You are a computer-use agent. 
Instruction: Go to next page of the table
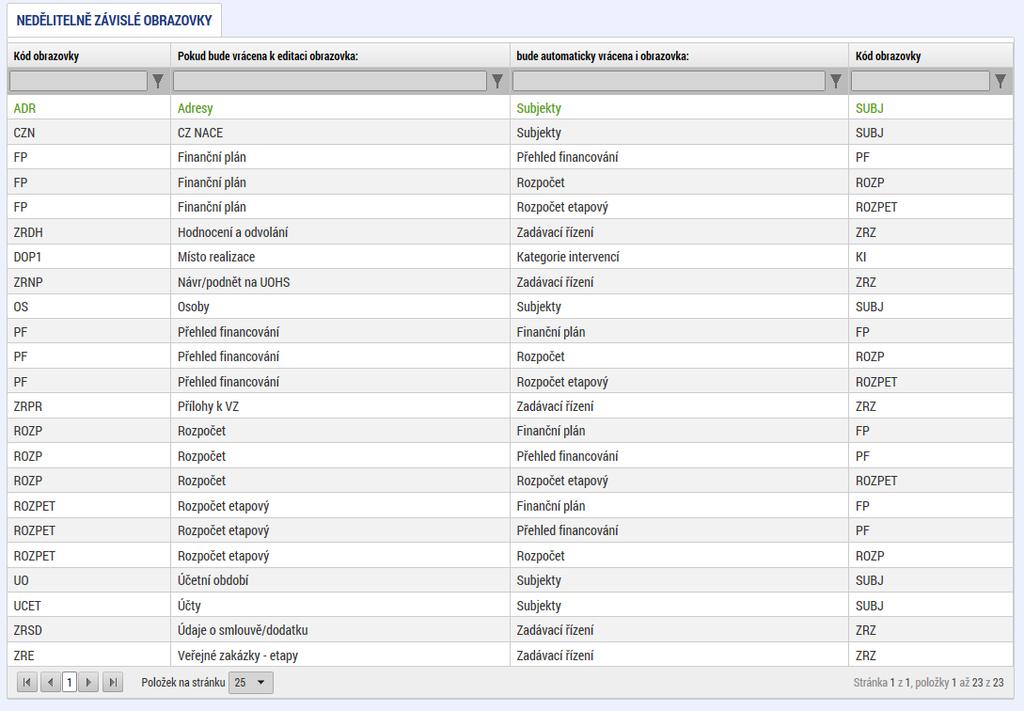(x=89, y=682)
